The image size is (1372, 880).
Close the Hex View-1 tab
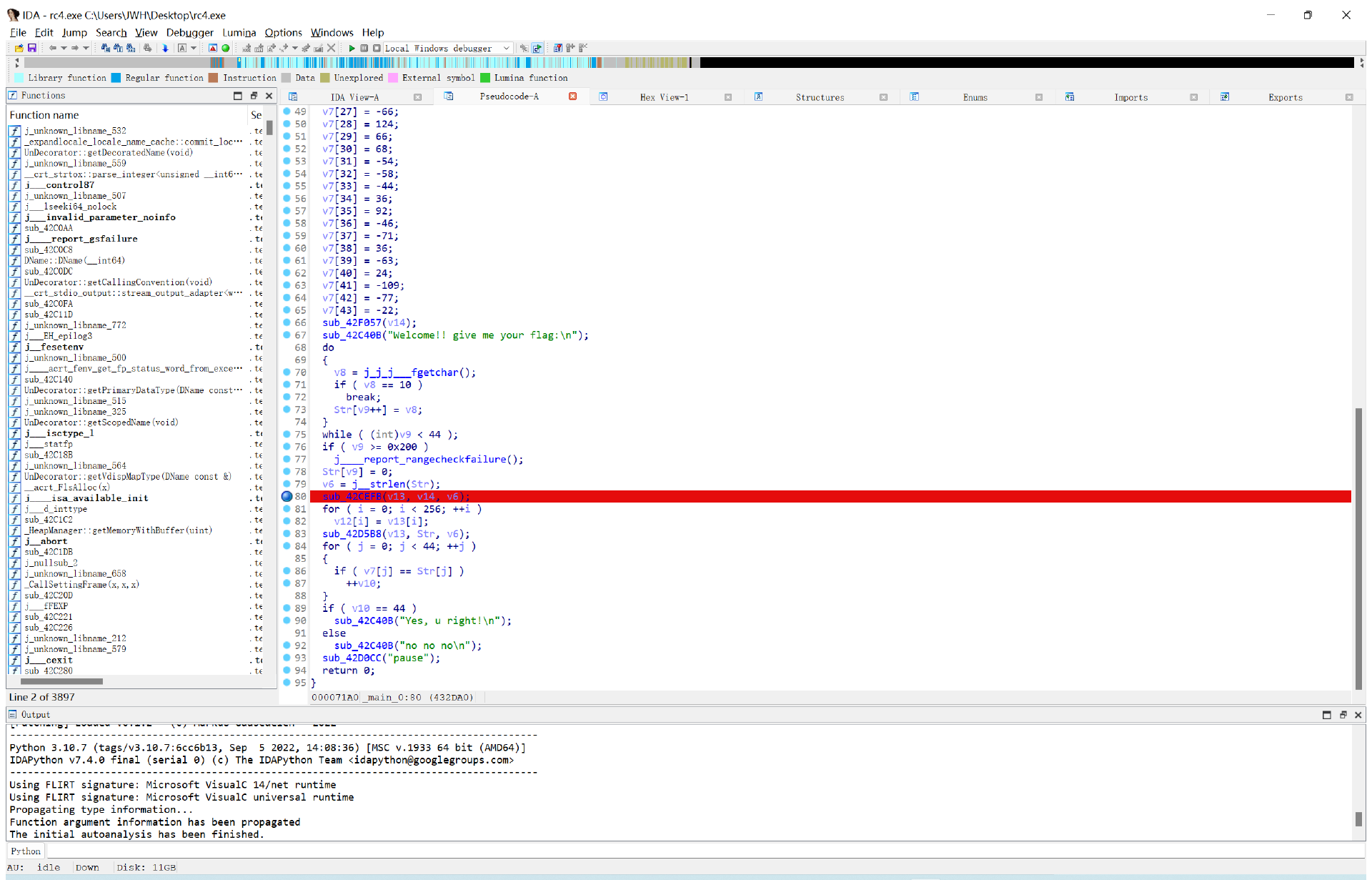pos(727,97)
